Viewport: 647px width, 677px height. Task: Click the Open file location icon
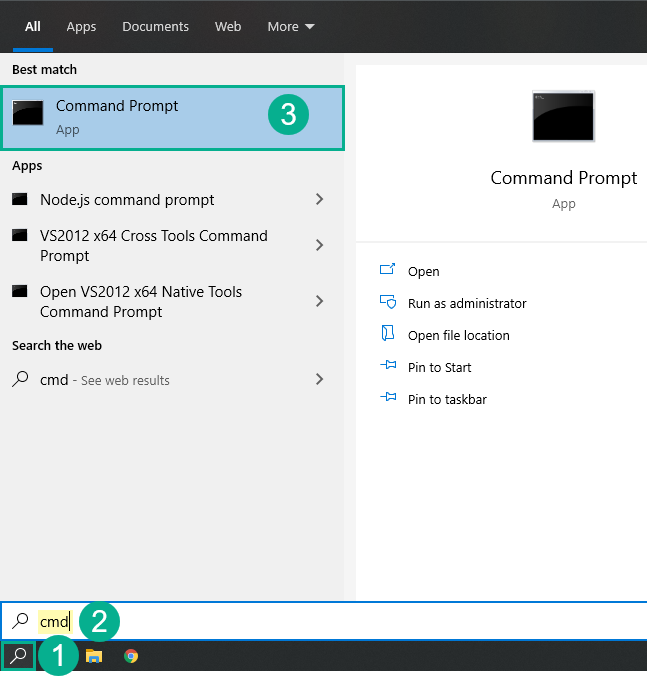coord(388,335)
